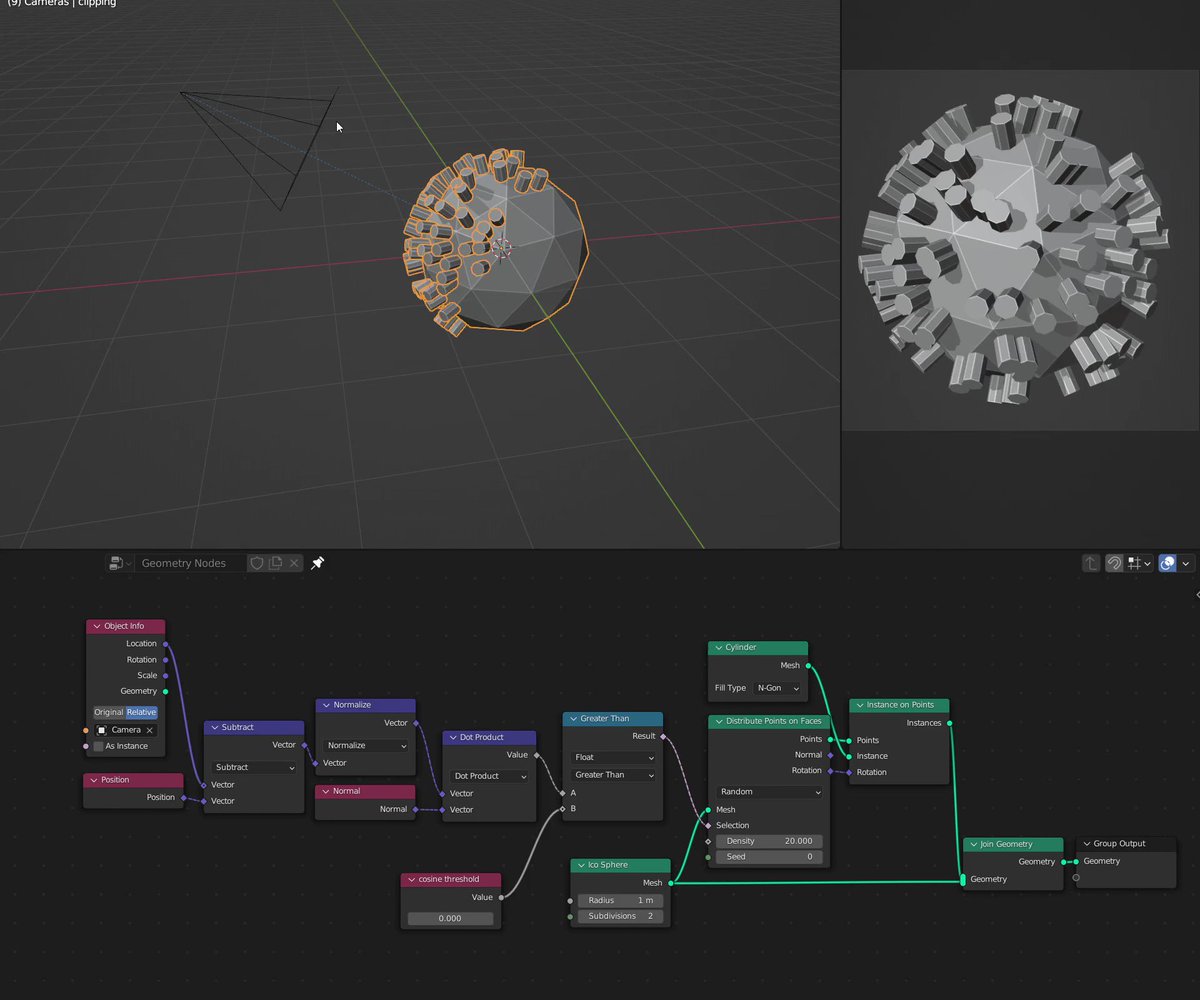Select Original transform space button
The height and width of the screenshot is (1000, 1200).
point(109,712)
